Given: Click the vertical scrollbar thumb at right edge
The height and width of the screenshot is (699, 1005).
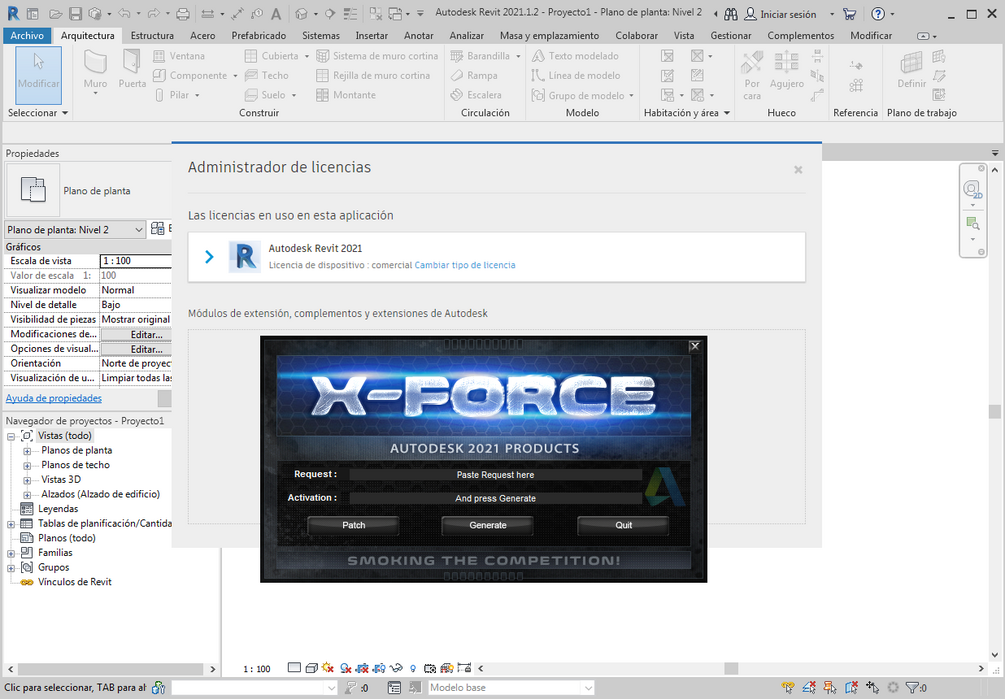Looking at the screenshot, I should click(x=995, y=411).
